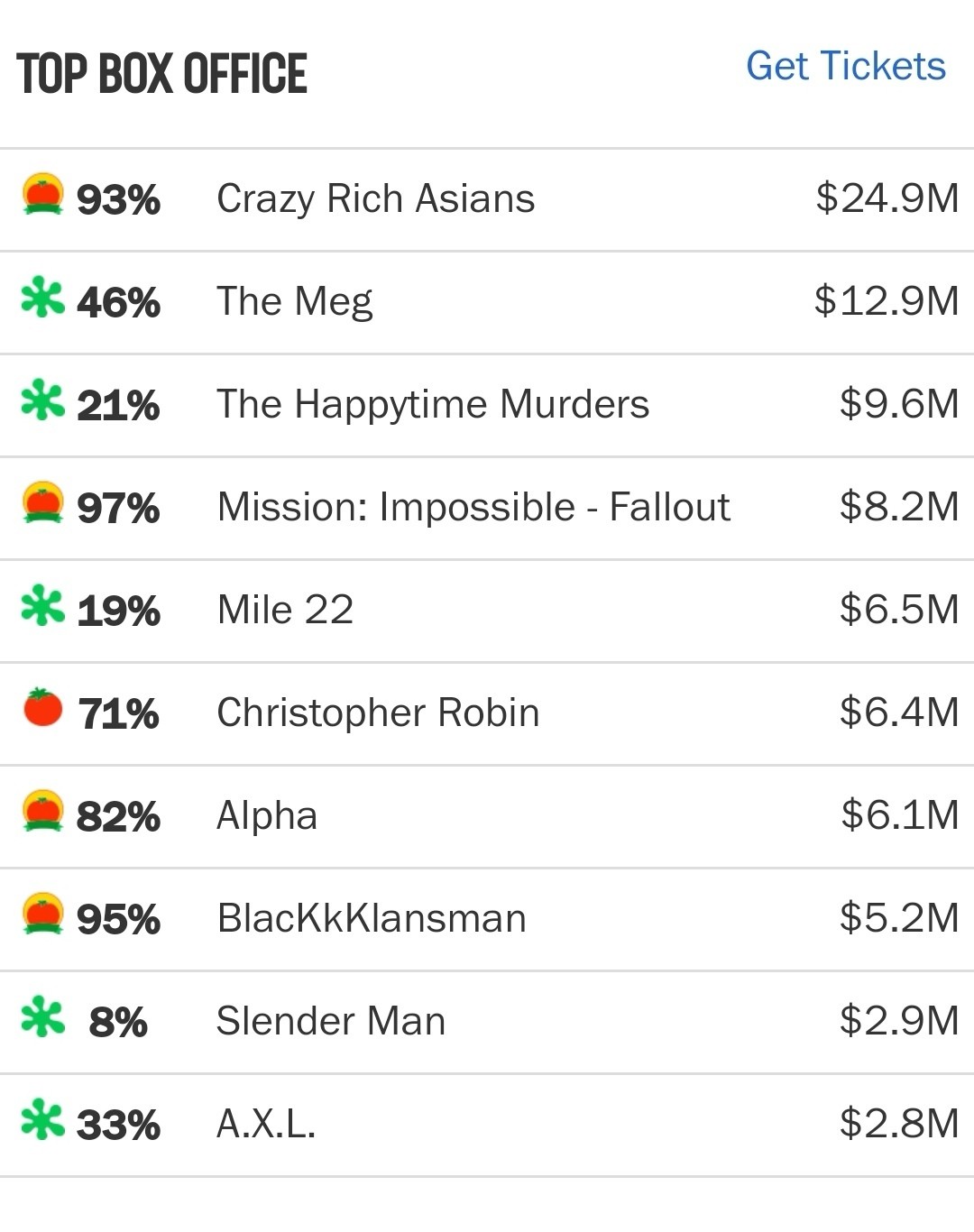974x1232 pixels.
Task: Click Certified Fresh icon beside Crazy Rich Asians
Action: click(x=43, y=195)
